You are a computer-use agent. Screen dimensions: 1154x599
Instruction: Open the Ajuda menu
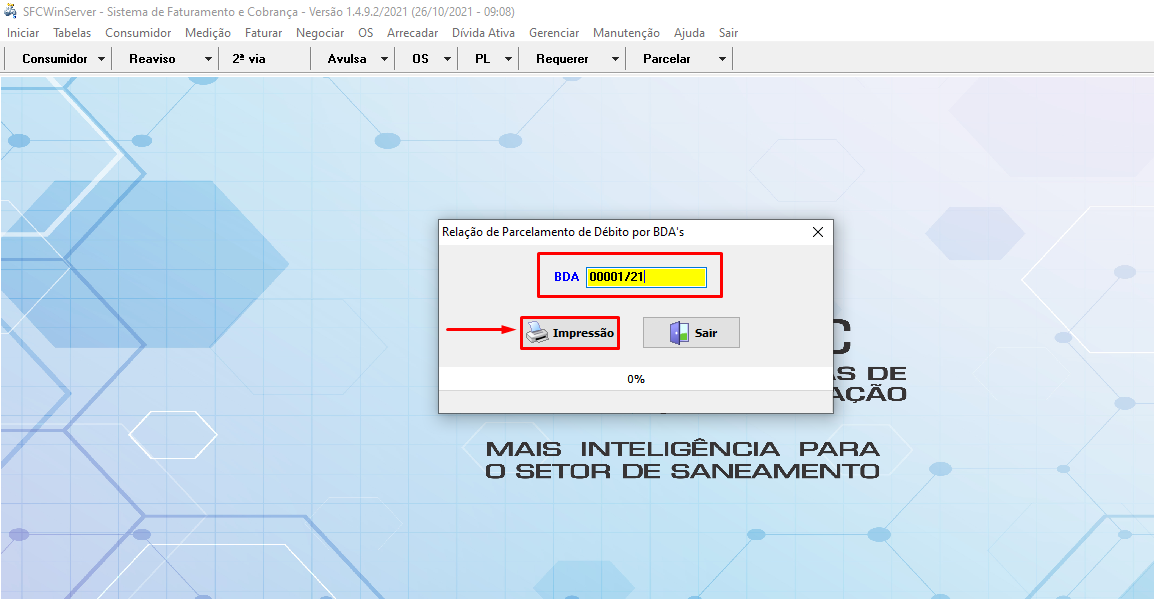pos(688,32)
